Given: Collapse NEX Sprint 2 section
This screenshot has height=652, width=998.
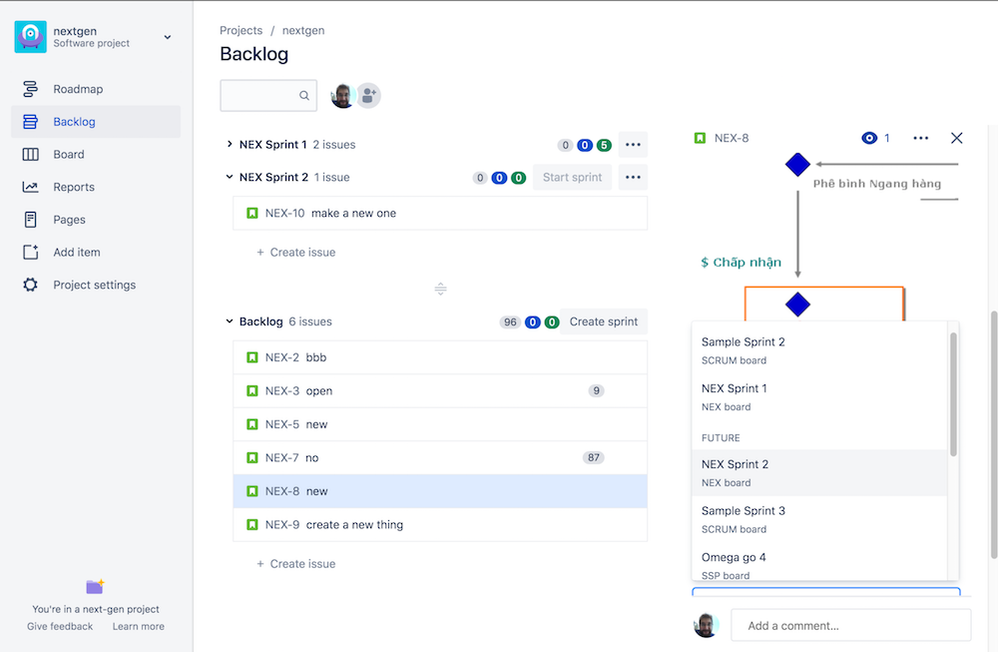Looking at the screenshot, I should [229, 177].
